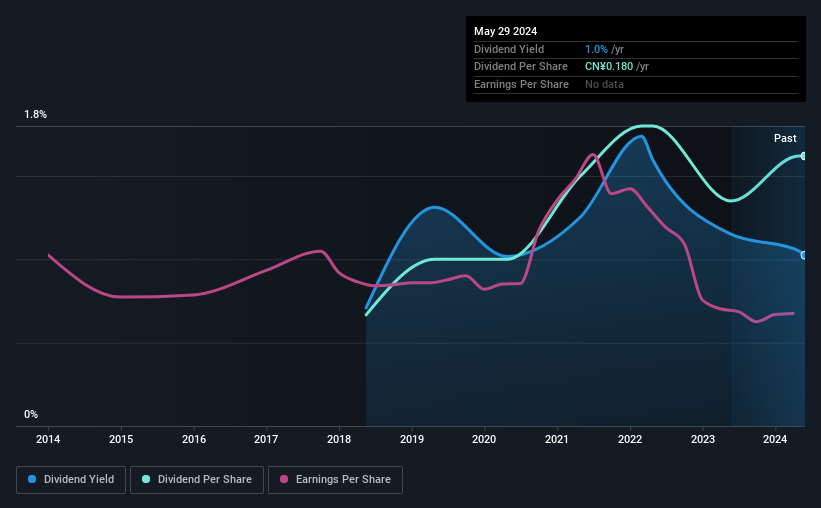Image resolution: width=821 pixels, height=508 pixels.
Task: Toggle the Dividend Yield legend button
Action: coord(71,480)
